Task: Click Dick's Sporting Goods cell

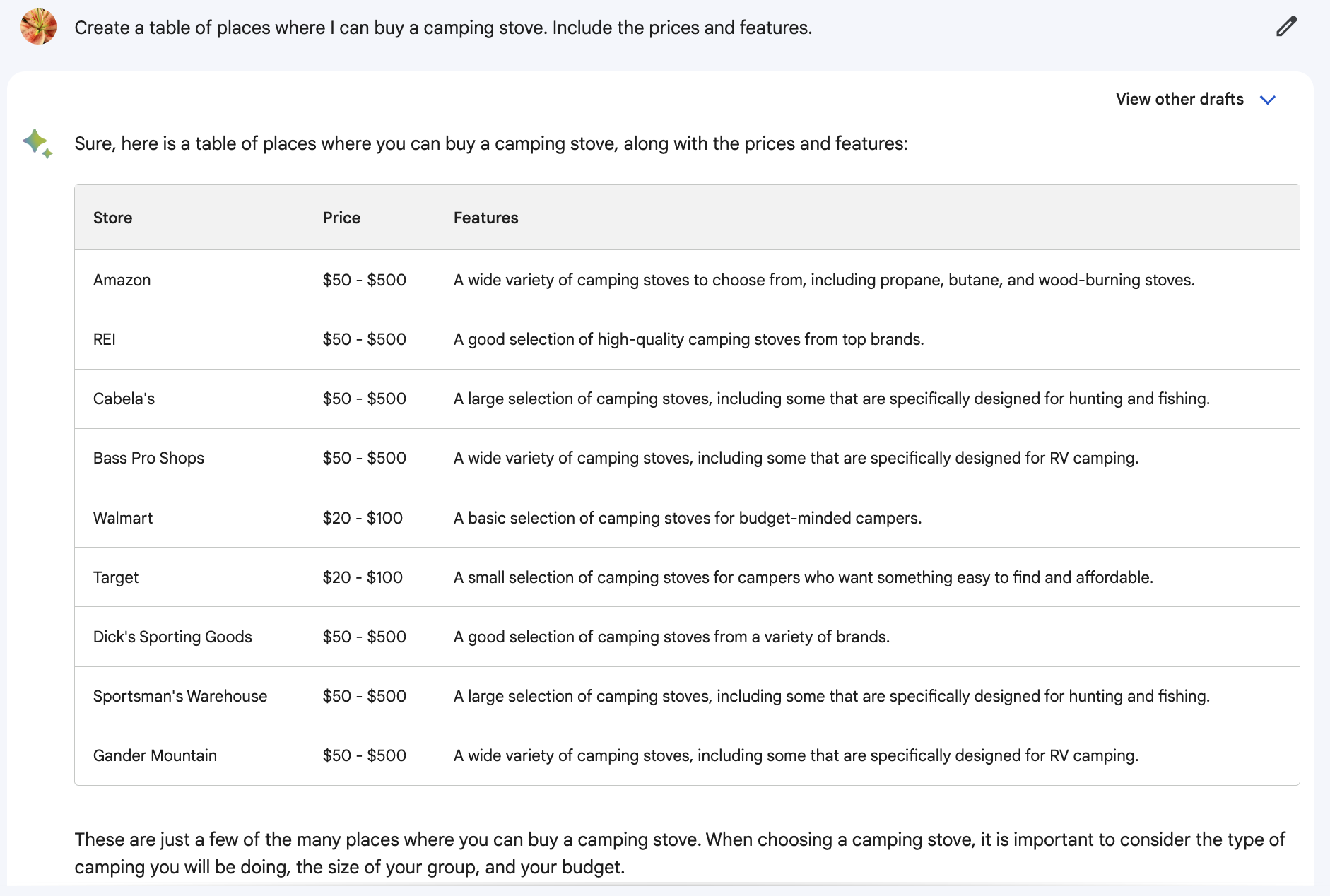Action: [x=172, y=637]
